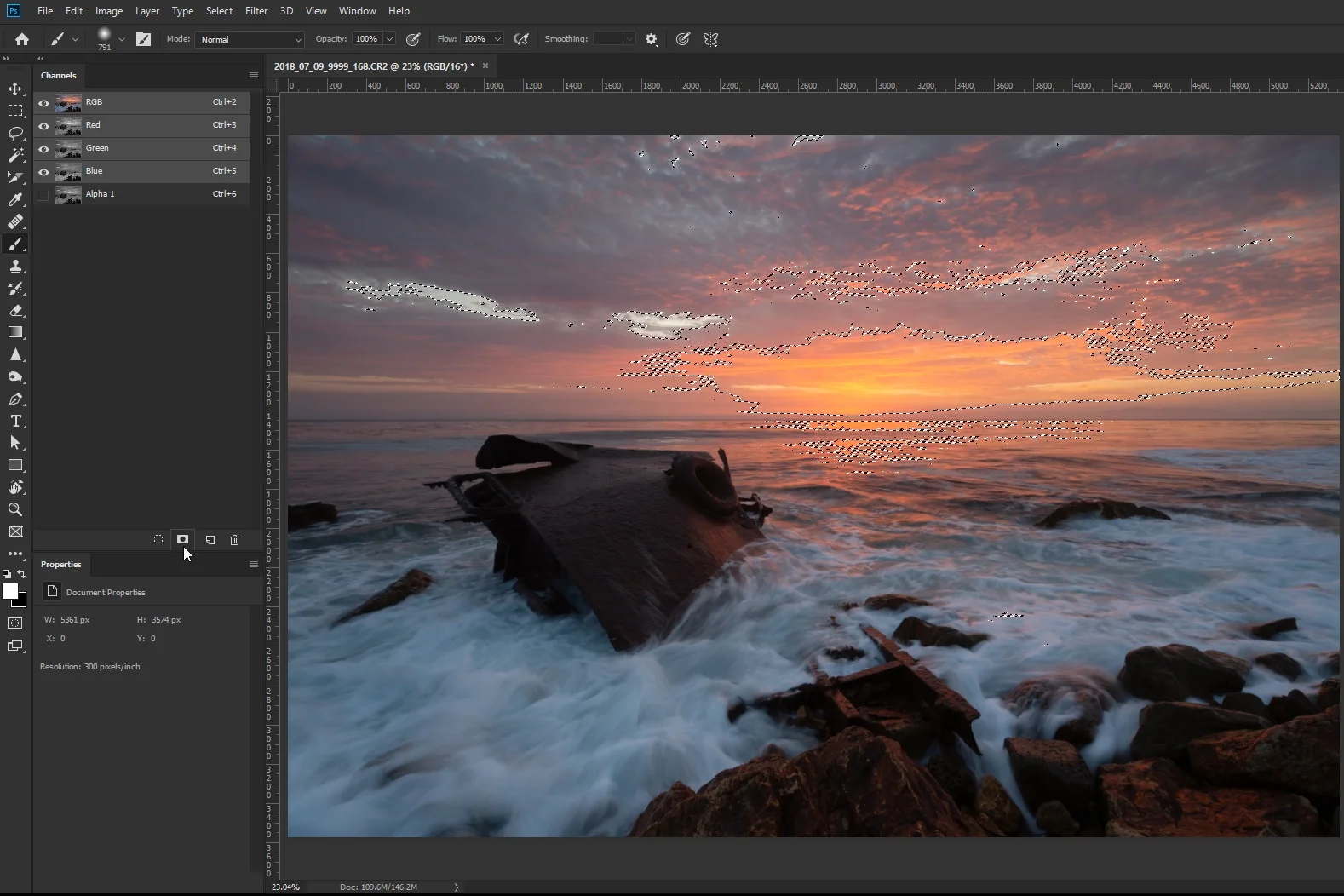Show the Alpha 1 channel
The image size is (1344, 896).
pyautogui.click(x=43, y=195)
